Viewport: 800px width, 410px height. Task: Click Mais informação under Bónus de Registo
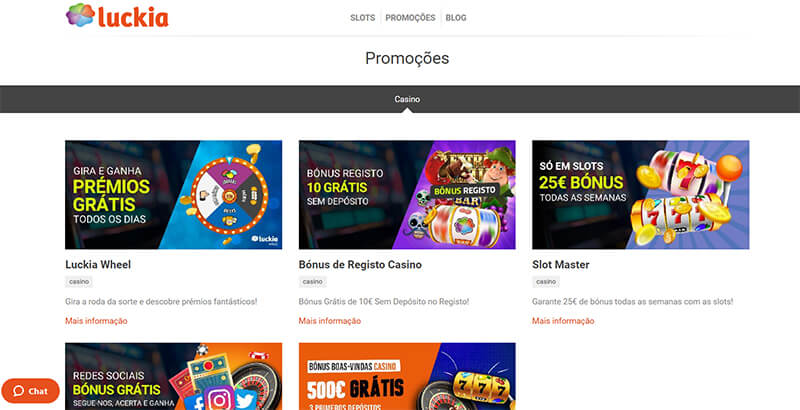(x=330, y=321)
